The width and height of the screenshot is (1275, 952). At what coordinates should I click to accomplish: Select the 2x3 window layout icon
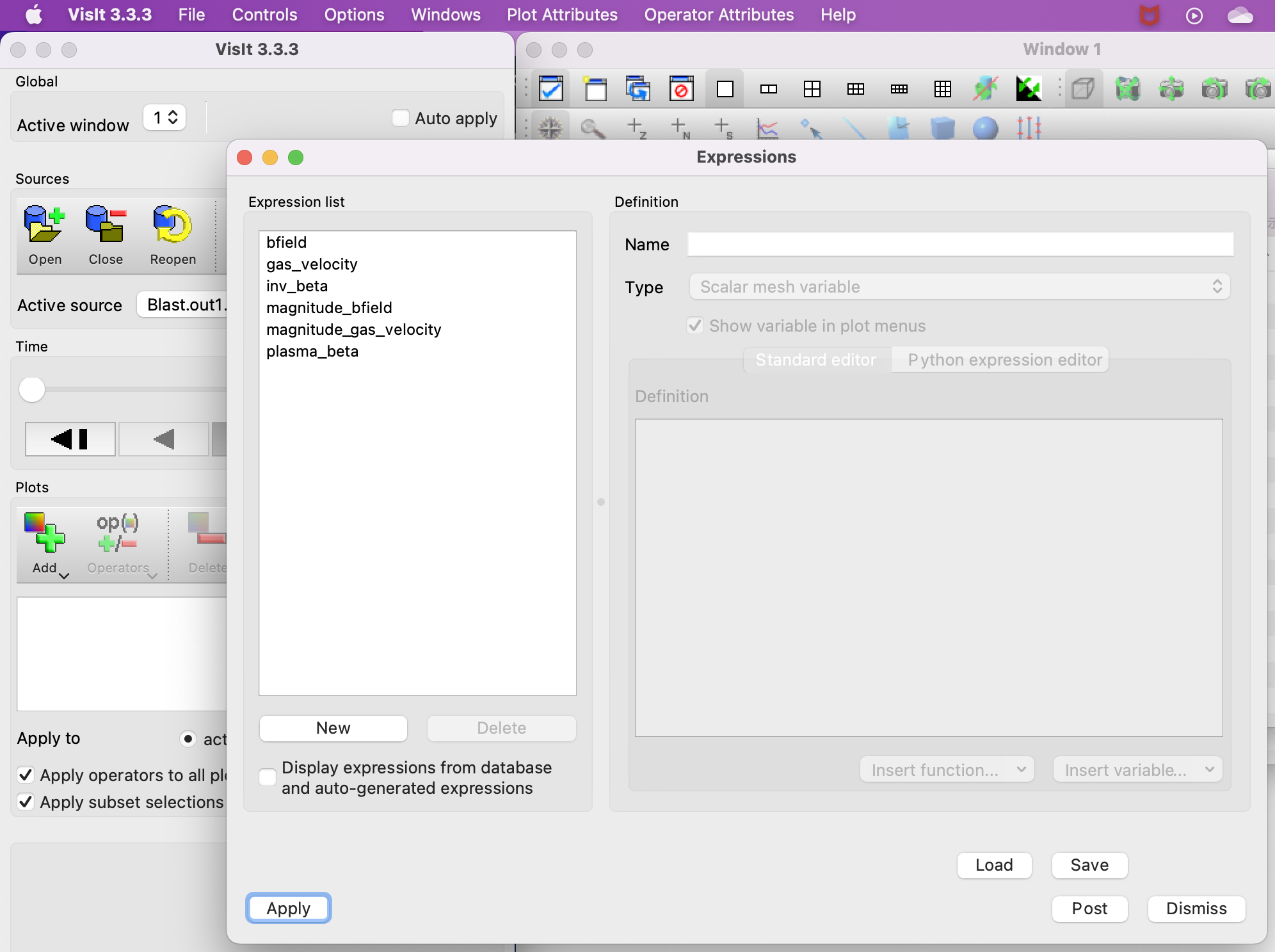[856, 88]
